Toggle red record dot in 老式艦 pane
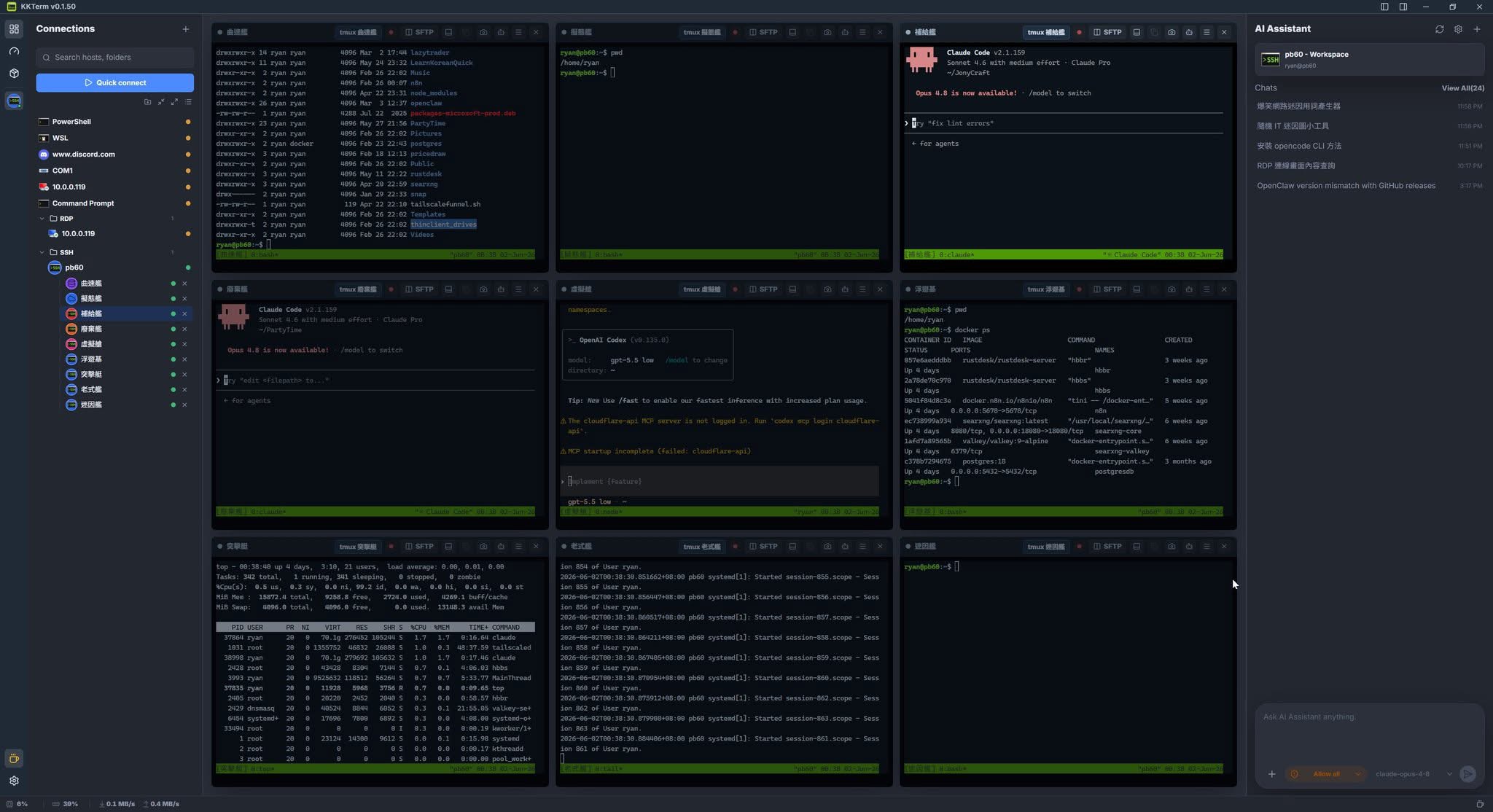1493x812 pixels. (735, 546)
